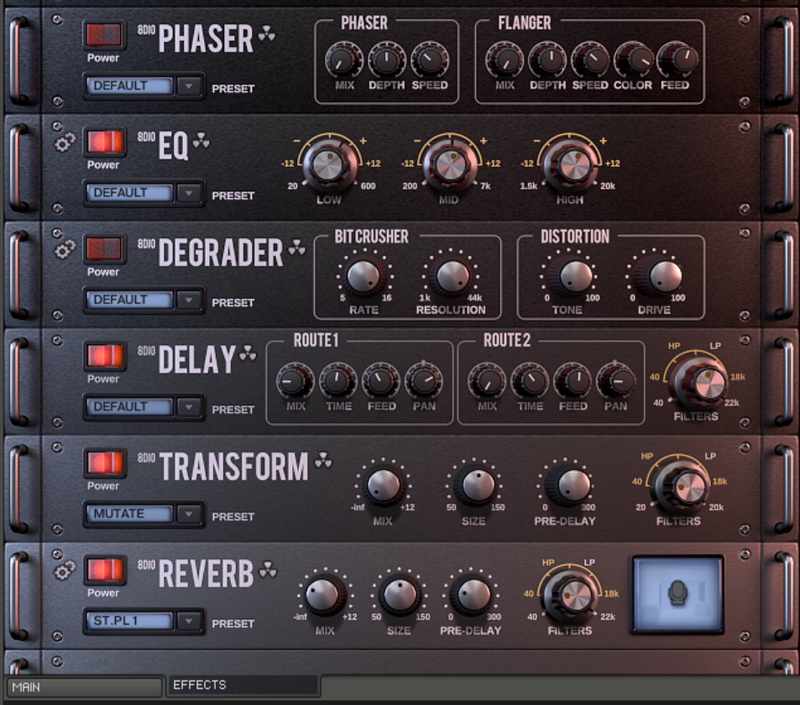Click the radiation icon beside REVERB title
Viewport: 800px width, 705px height.
point(268,569)
